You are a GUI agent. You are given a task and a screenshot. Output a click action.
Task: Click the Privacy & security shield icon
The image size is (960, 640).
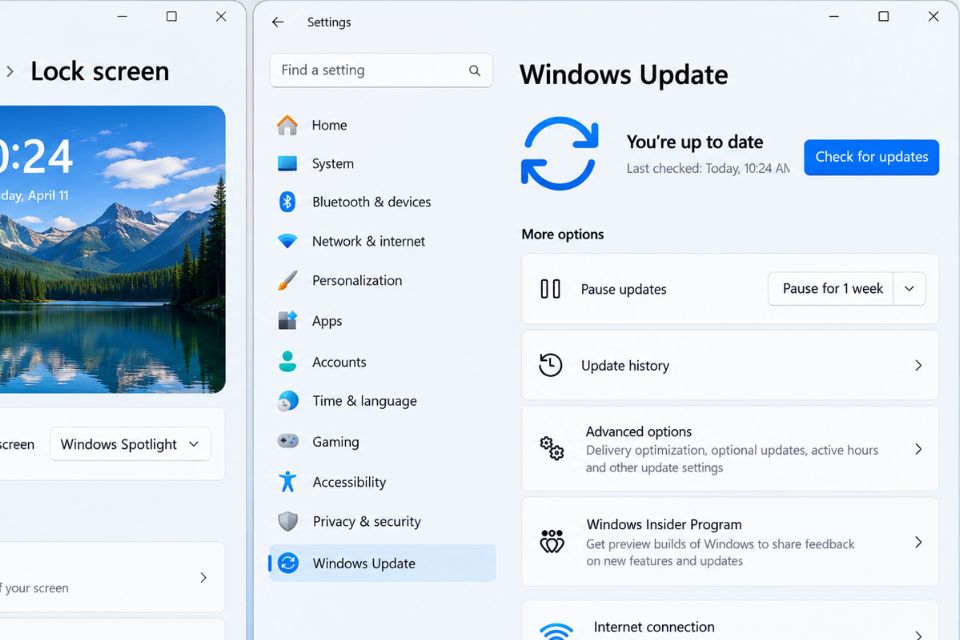point(287,521)
